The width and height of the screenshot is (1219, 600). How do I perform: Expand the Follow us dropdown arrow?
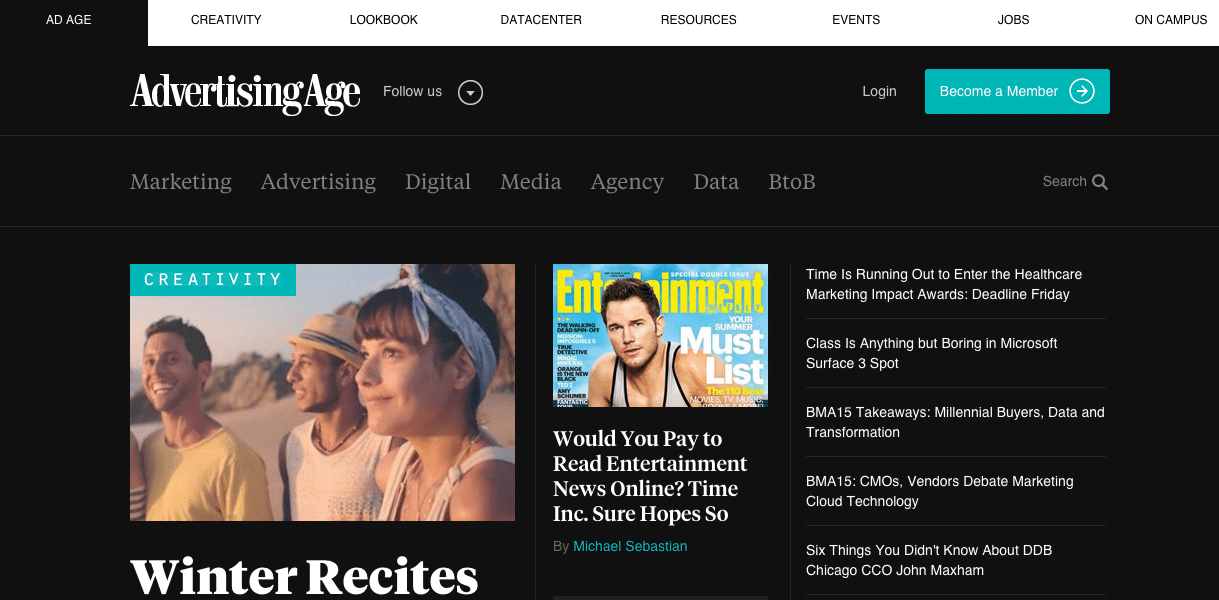[470, 93]
